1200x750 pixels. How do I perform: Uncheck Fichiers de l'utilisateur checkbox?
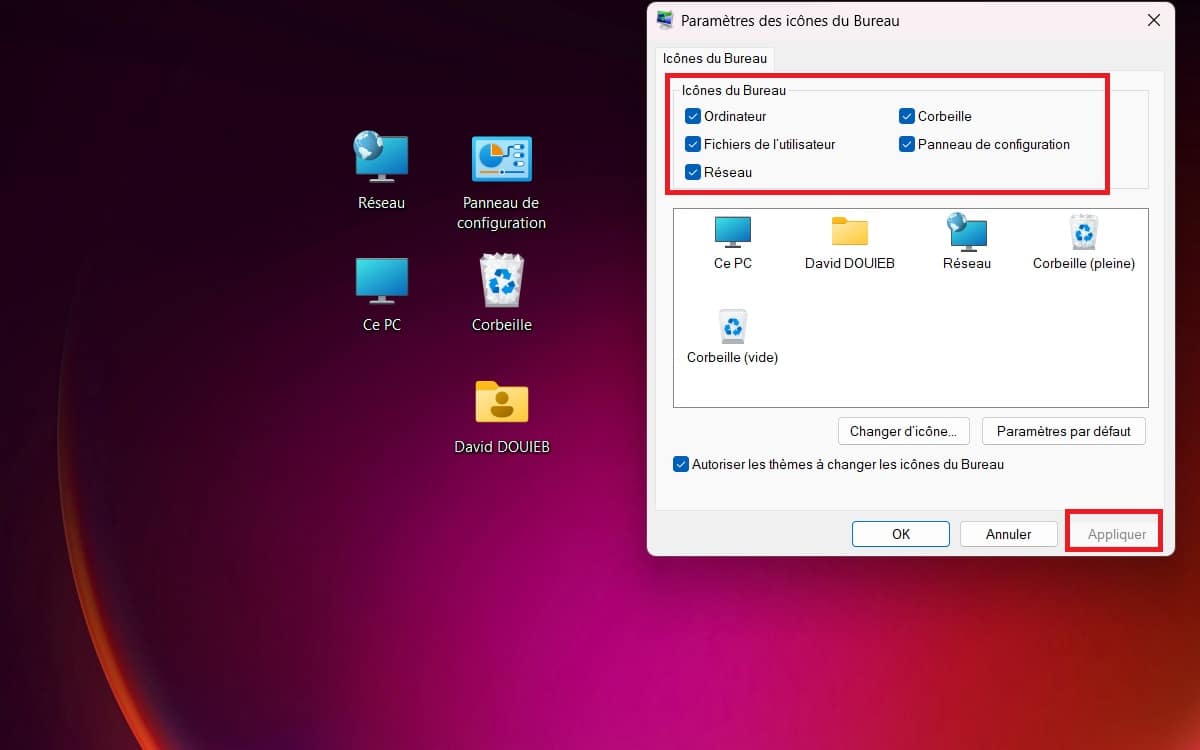[693, 144]
